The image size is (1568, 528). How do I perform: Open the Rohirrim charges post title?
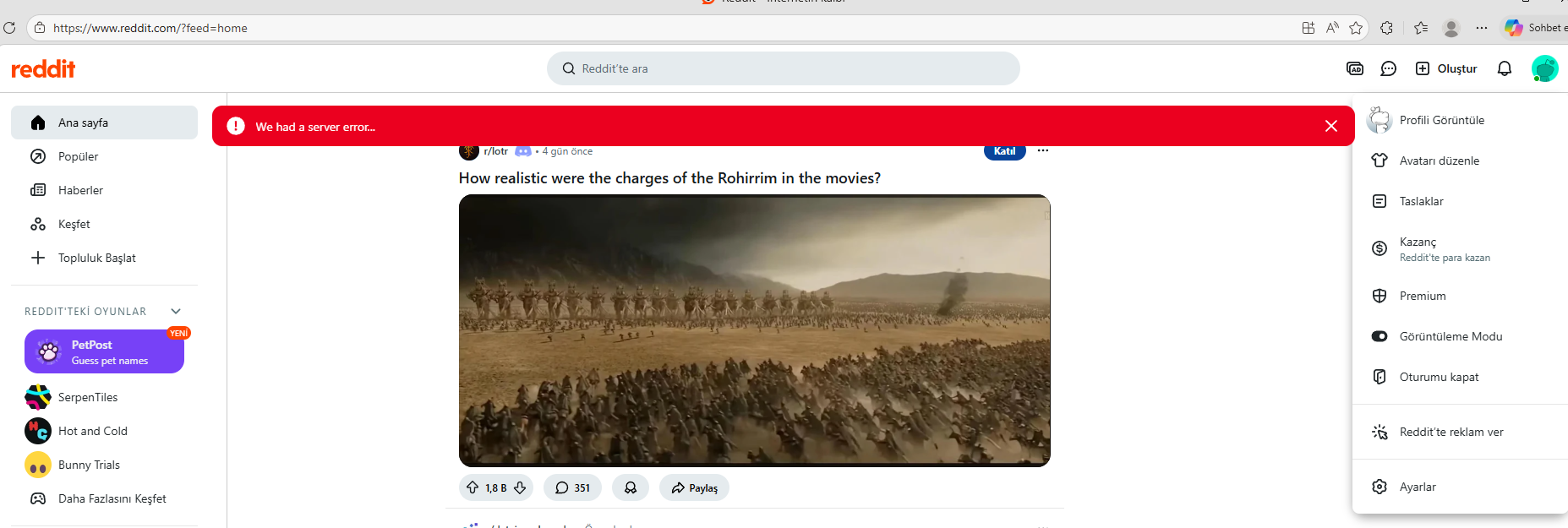(x=669, y=178)
